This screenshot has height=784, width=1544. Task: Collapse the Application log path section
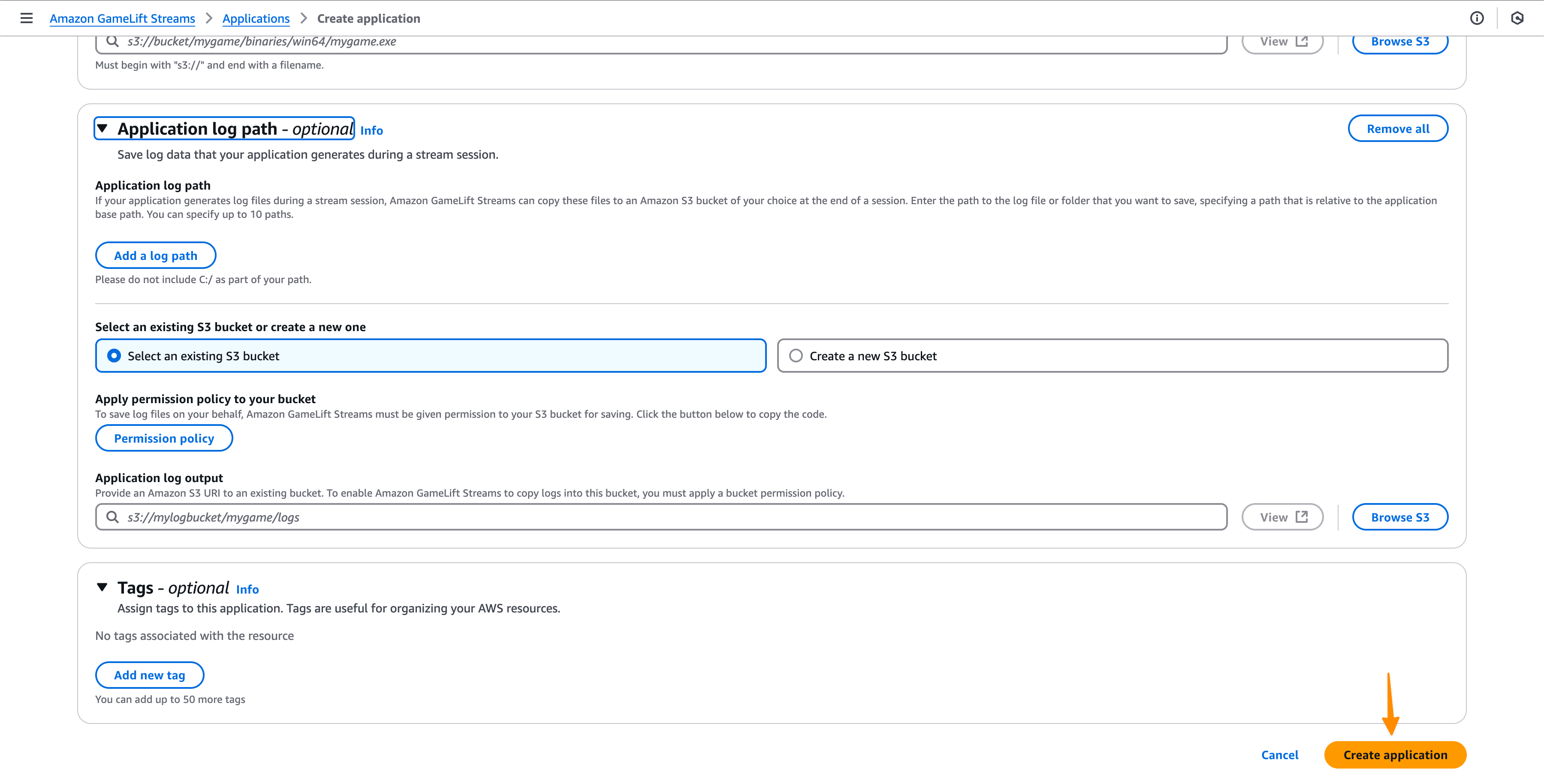[103, 128]
